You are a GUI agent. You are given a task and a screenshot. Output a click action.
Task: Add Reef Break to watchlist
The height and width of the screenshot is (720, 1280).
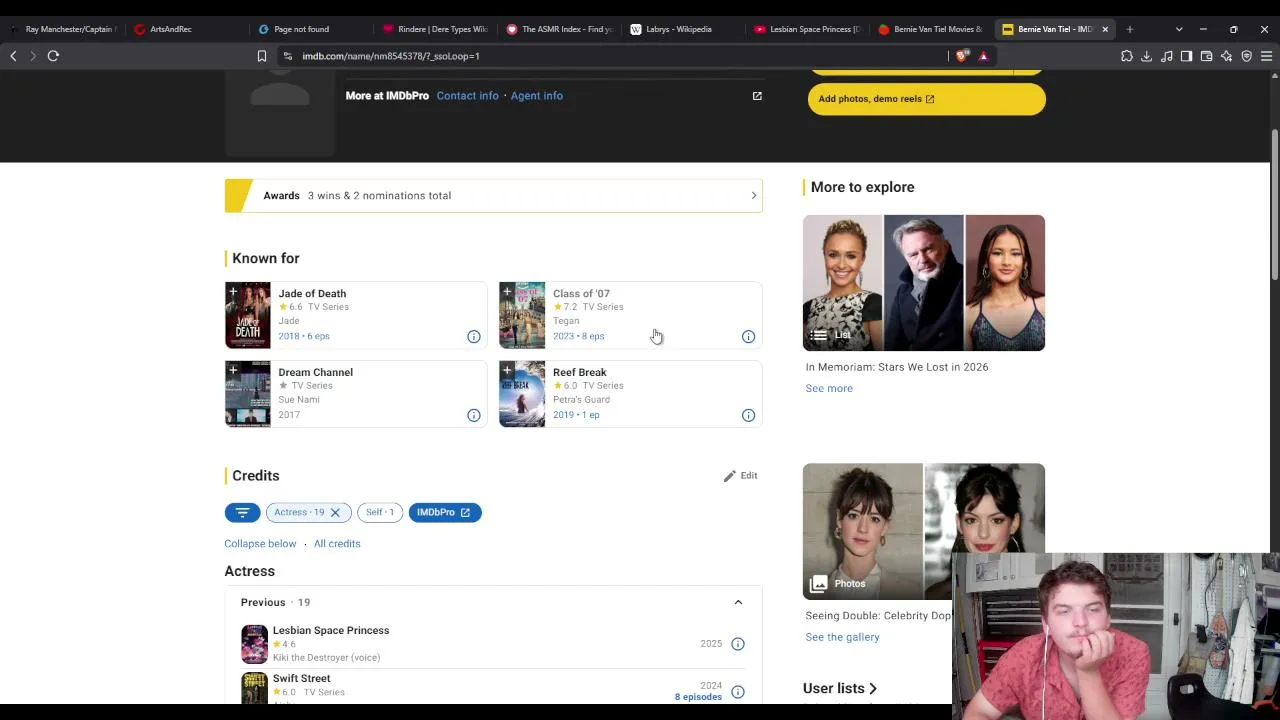507,371
